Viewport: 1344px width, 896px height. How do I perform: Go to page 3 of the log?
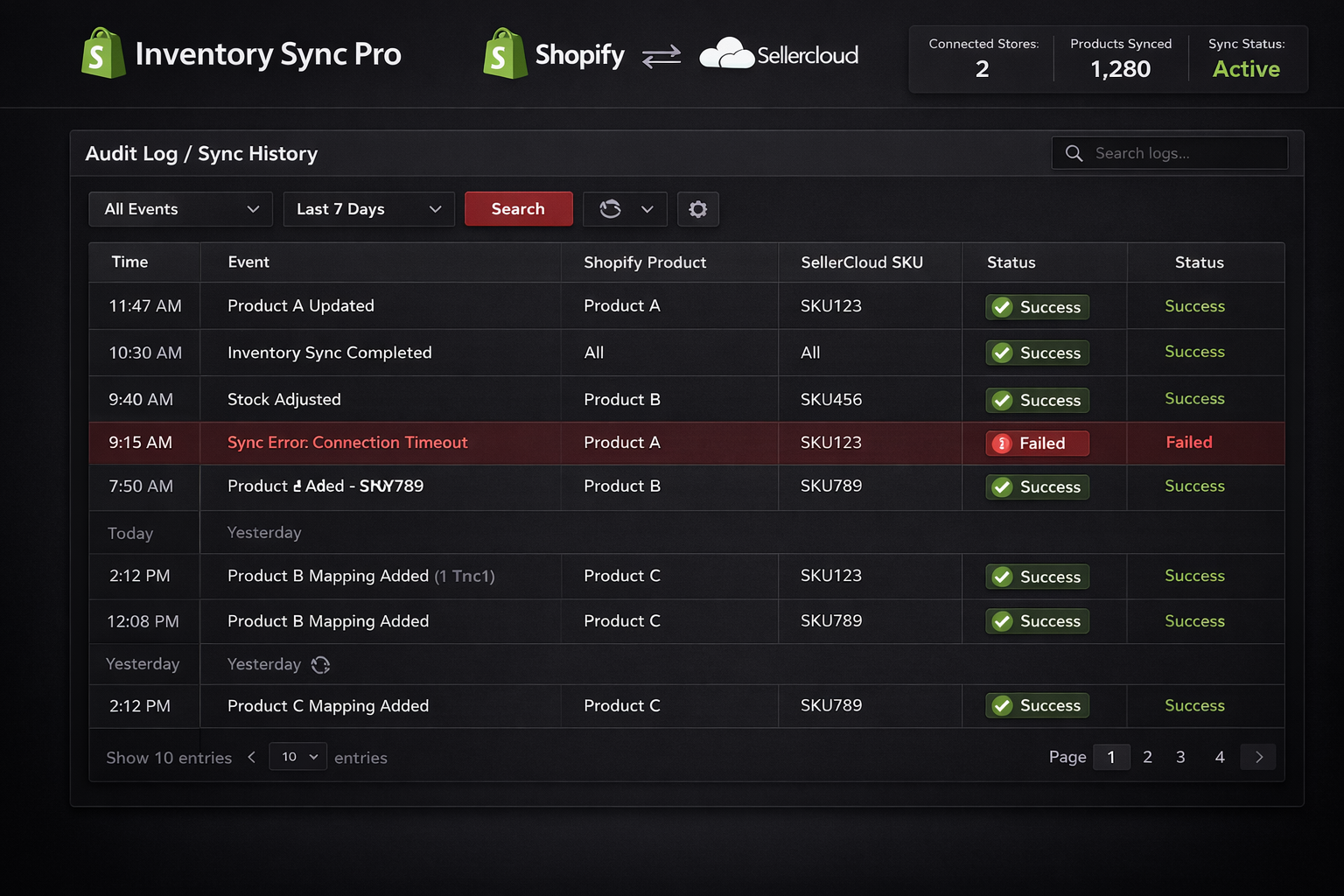(1180, 757)
